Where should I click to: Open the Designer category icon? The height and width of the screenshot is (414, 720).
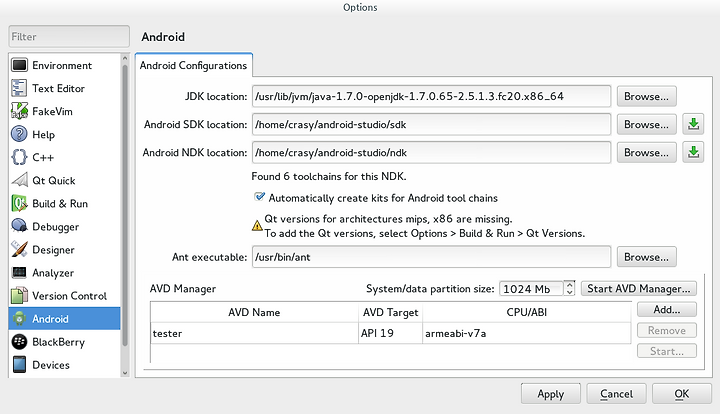(x=19, y=249)
